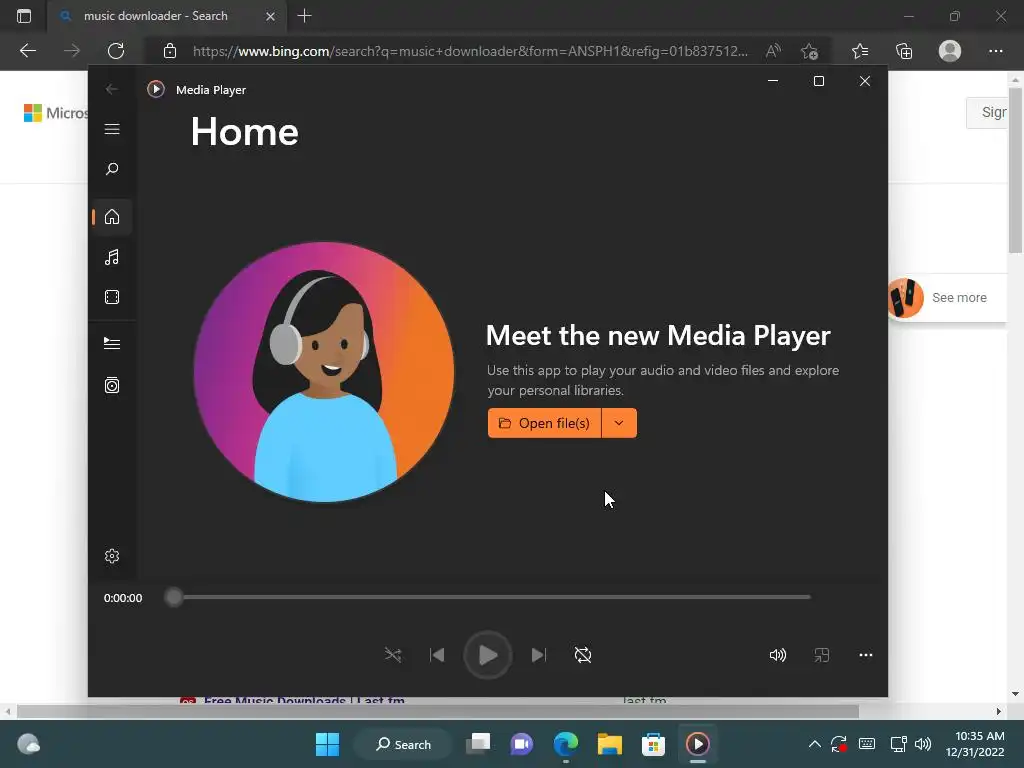Viewport: 1024px width, 768px height.
Task: Show hidden icons in system tray
Action: 814,744
